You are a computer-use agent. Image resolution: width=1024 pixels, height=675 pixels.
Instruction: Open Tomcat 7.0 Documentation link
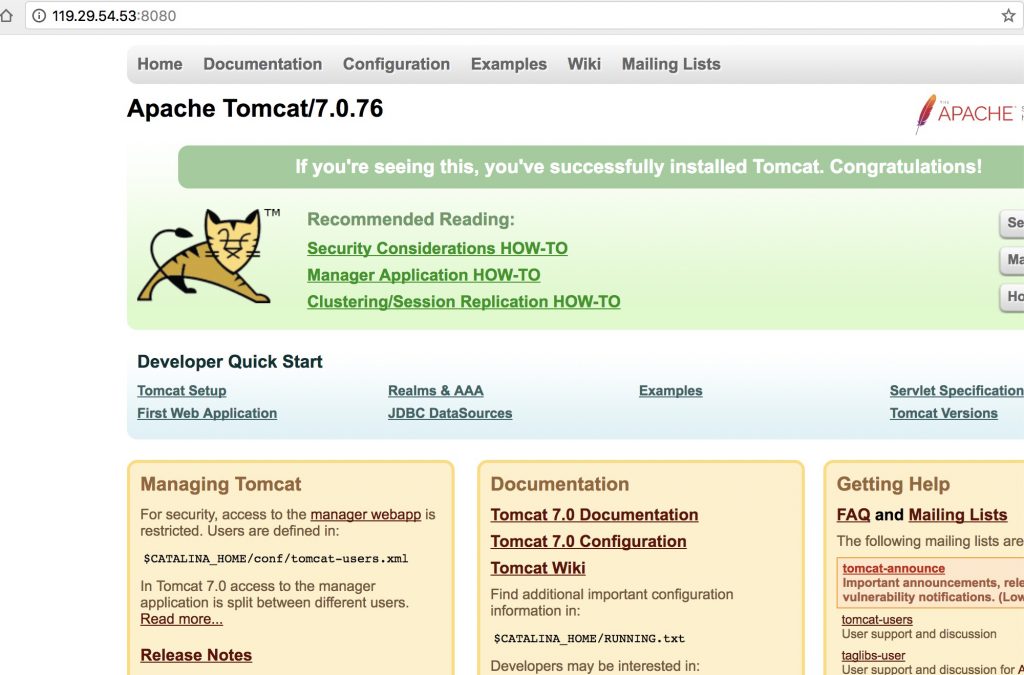[x=594, y=515]
